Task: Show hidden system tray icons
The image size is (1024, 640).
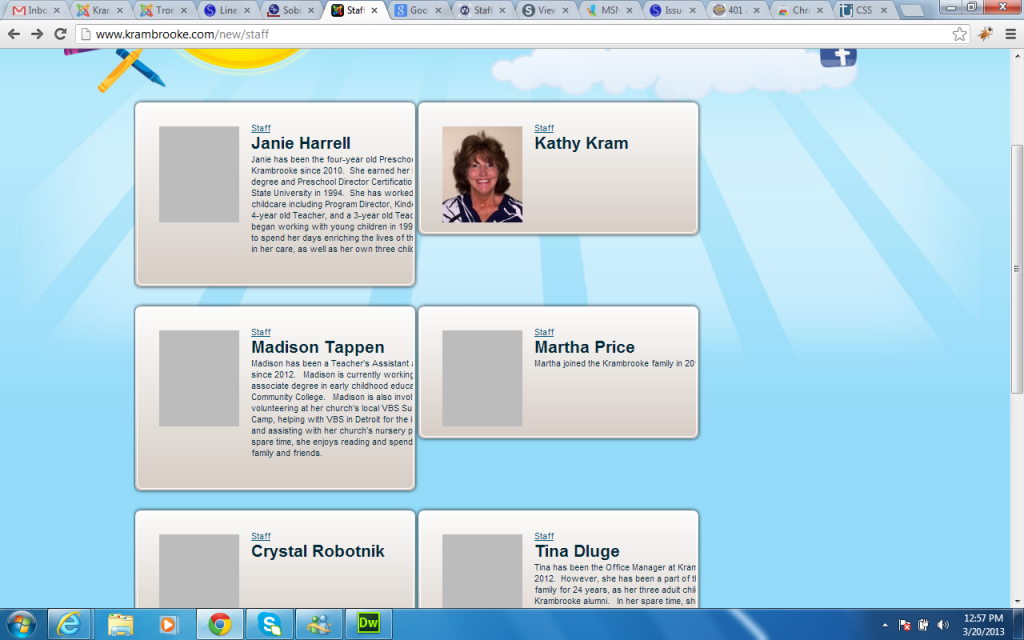Action: click(x=886, y=625)
